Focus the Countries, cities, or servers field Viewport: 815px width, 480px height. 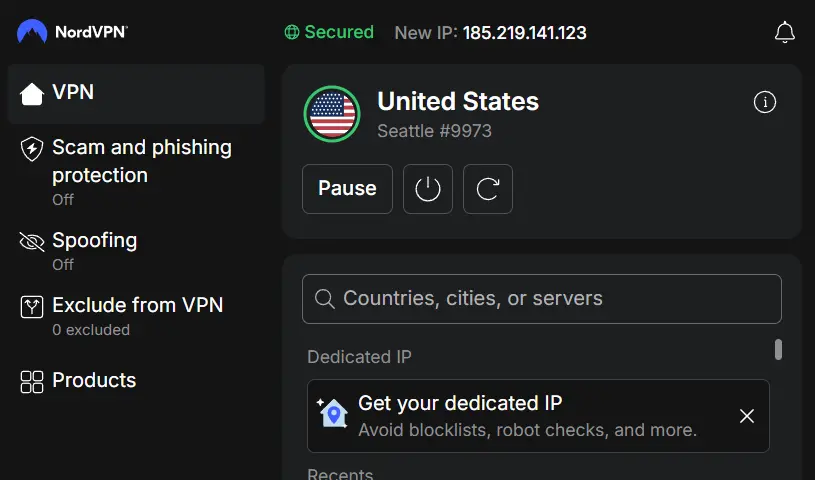pos(542,299)
